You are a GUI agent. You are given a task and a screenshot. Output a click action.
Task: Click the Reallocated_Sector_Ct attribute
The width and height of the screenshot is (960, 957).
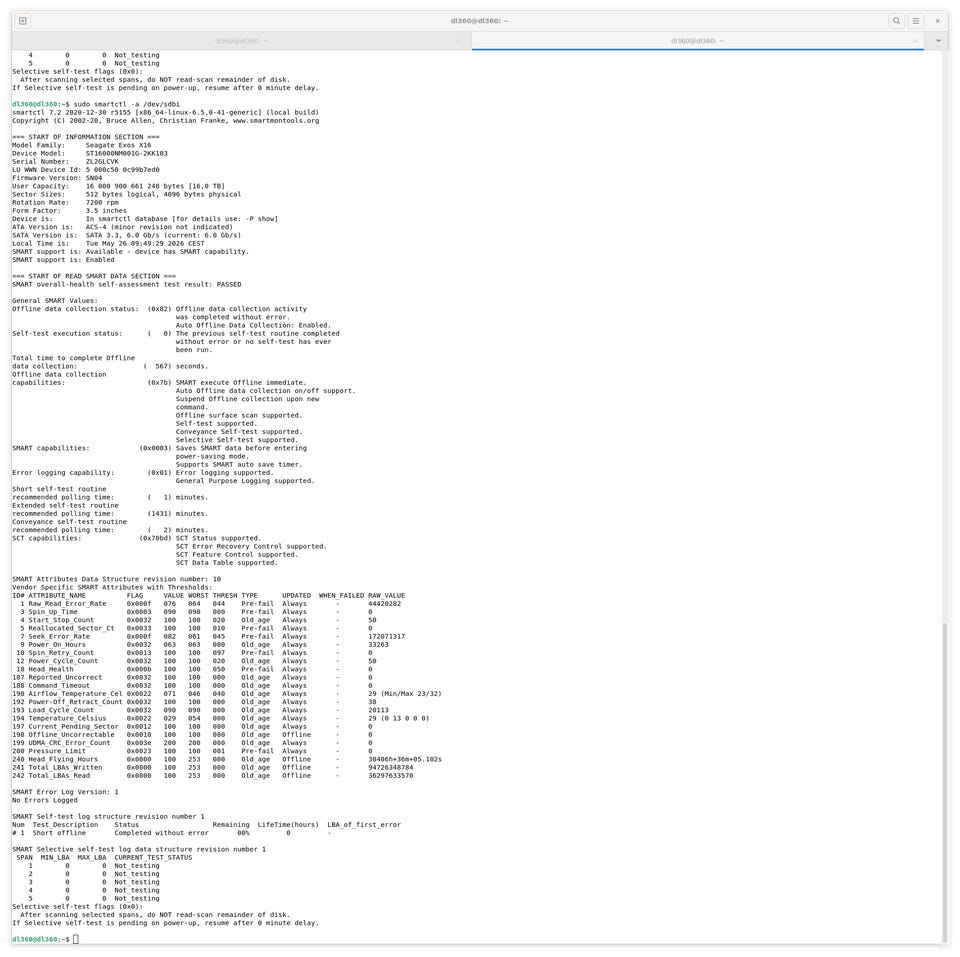point(71,628)
